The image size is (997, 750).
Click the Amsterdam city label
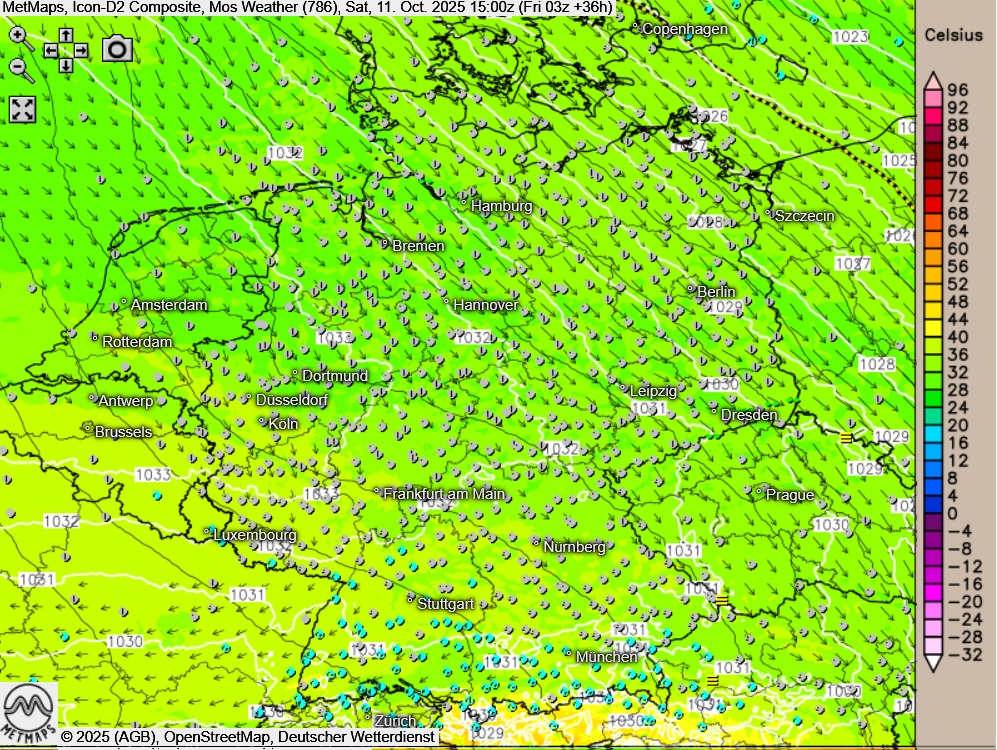click(169, 304)
